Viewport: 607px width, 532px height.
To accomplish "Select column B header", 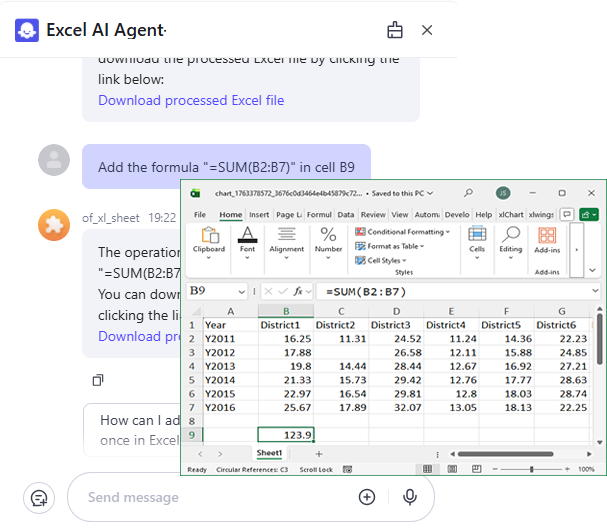I will point(286,311).
